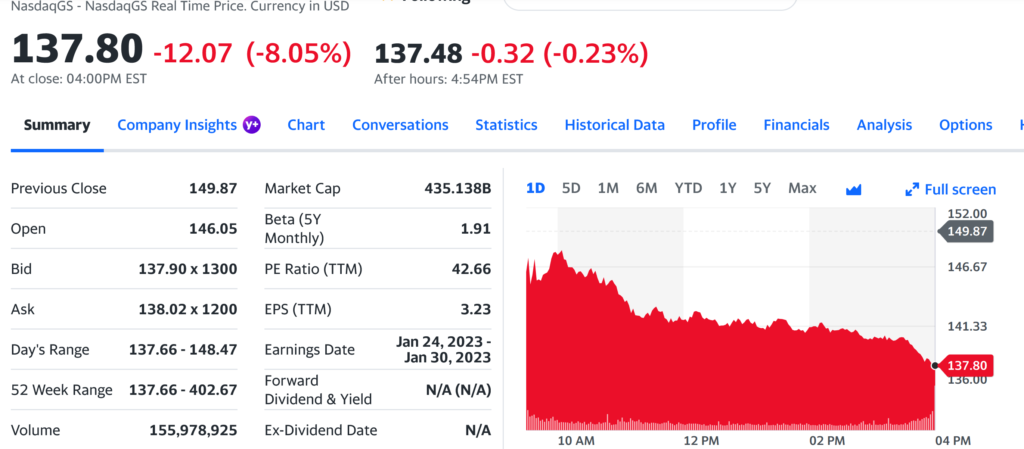This screenshot has width=1024, height=449.
Task: Switch to the Profile tab
Action: (x=714, y=125)
